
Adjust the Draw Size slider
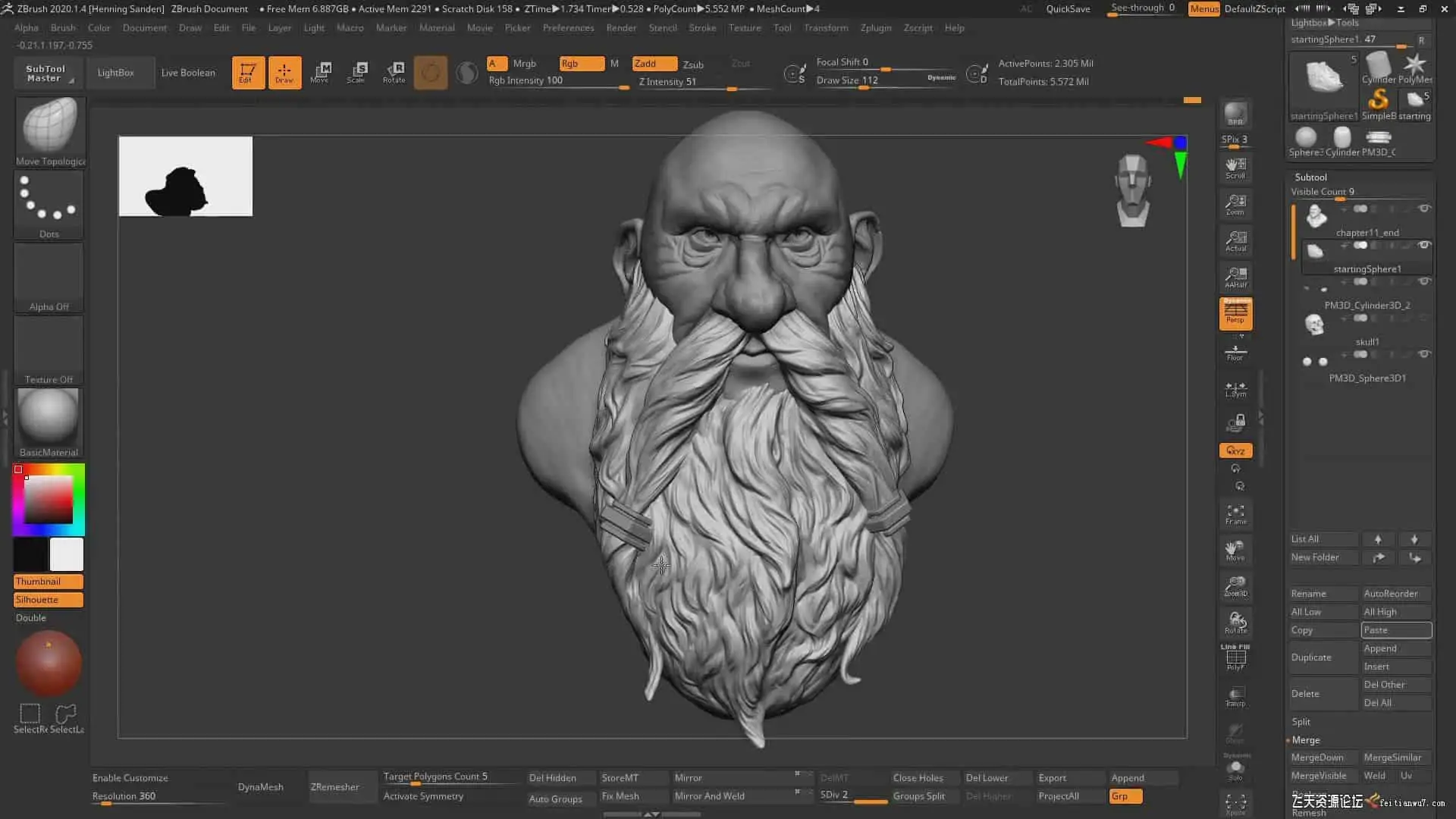pyautogui.click(x=864, y=88)
